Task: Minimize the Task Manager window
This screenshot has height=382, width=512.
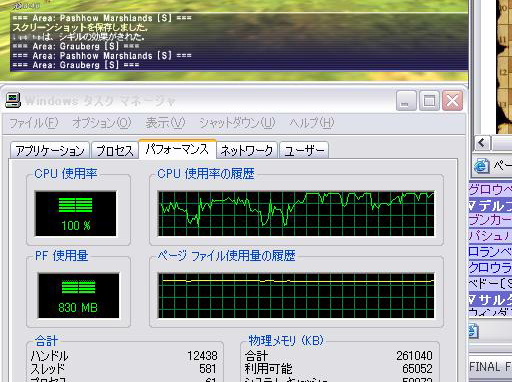Action: (406, 100)
